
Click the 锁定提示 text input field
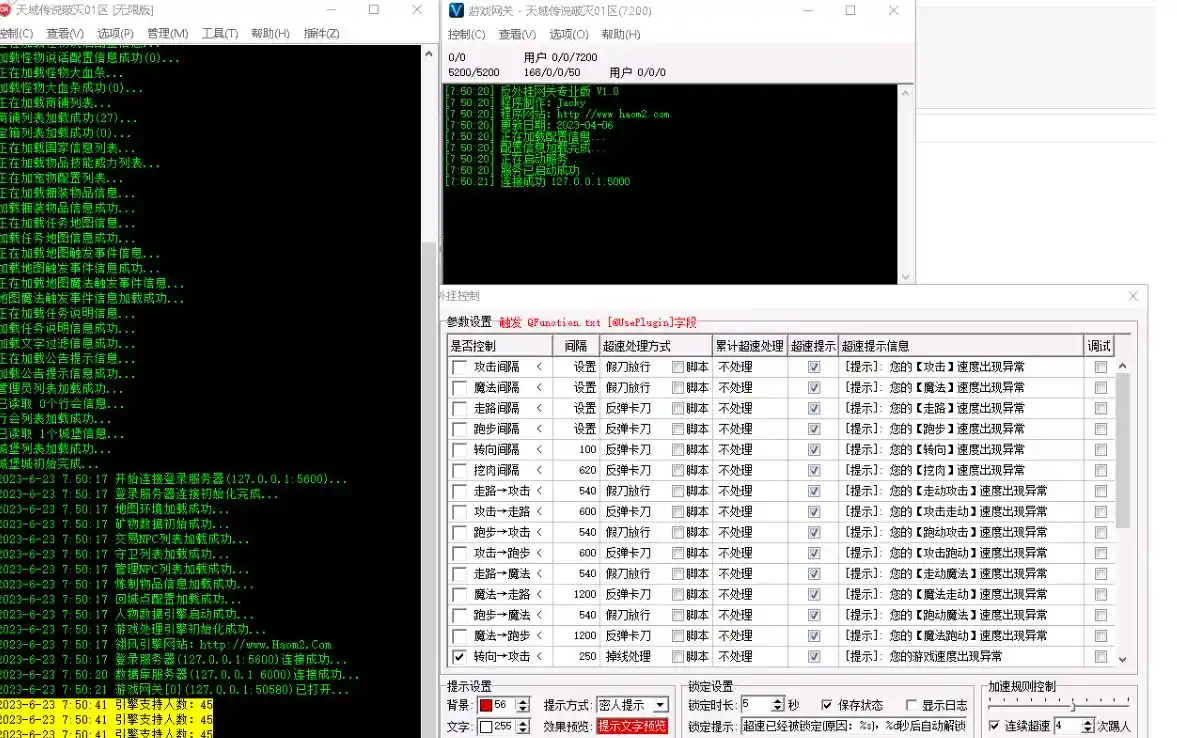point(855,726)
